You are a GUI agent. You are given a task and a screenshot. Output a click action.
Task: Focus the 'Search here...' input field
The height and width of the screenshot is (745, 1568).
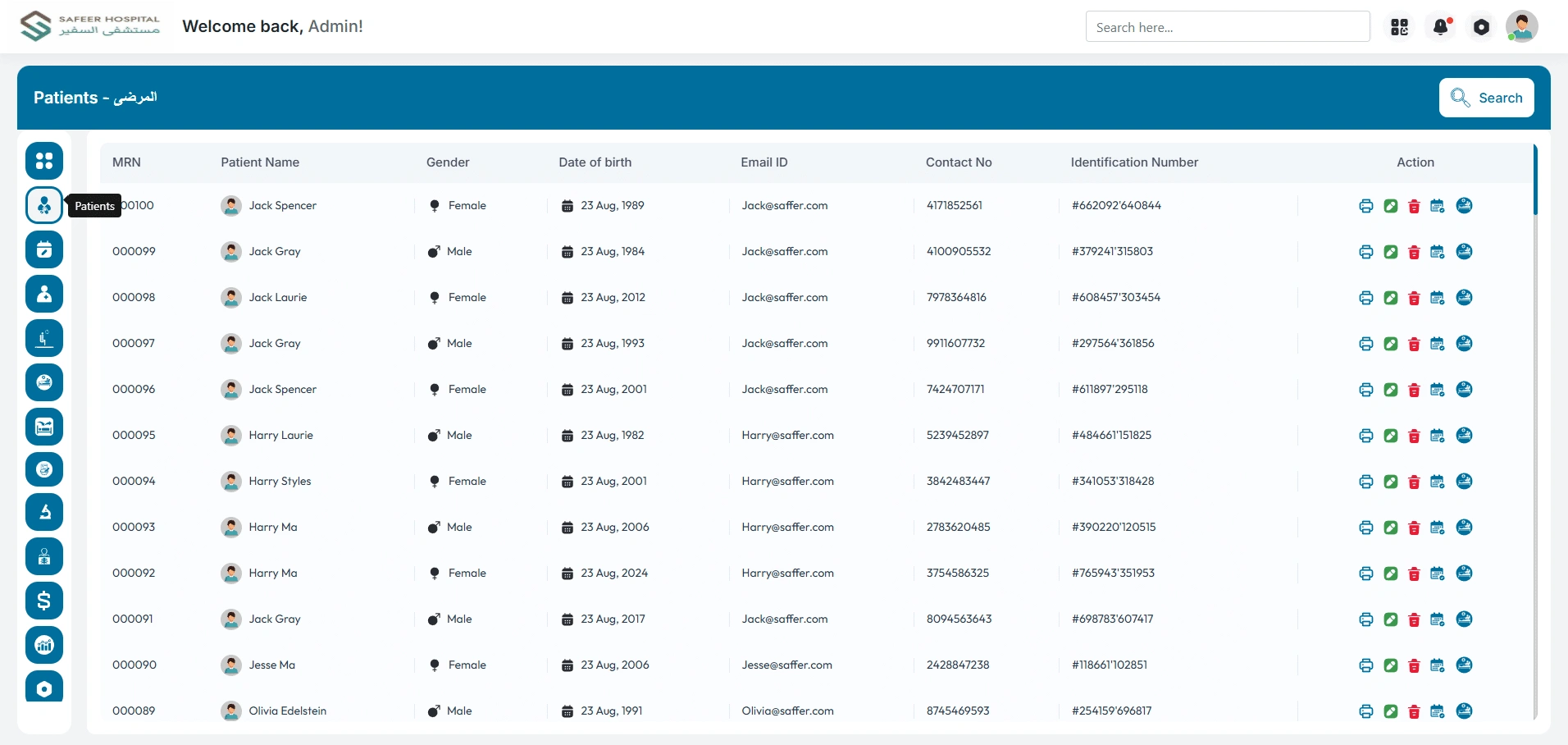click(1227, 27)
